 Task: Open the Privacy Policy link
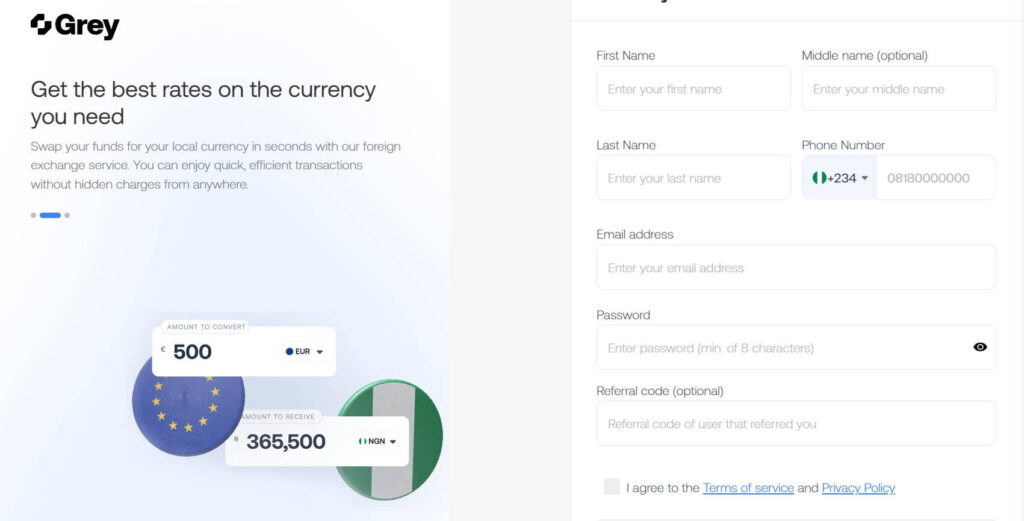point(858,488)
